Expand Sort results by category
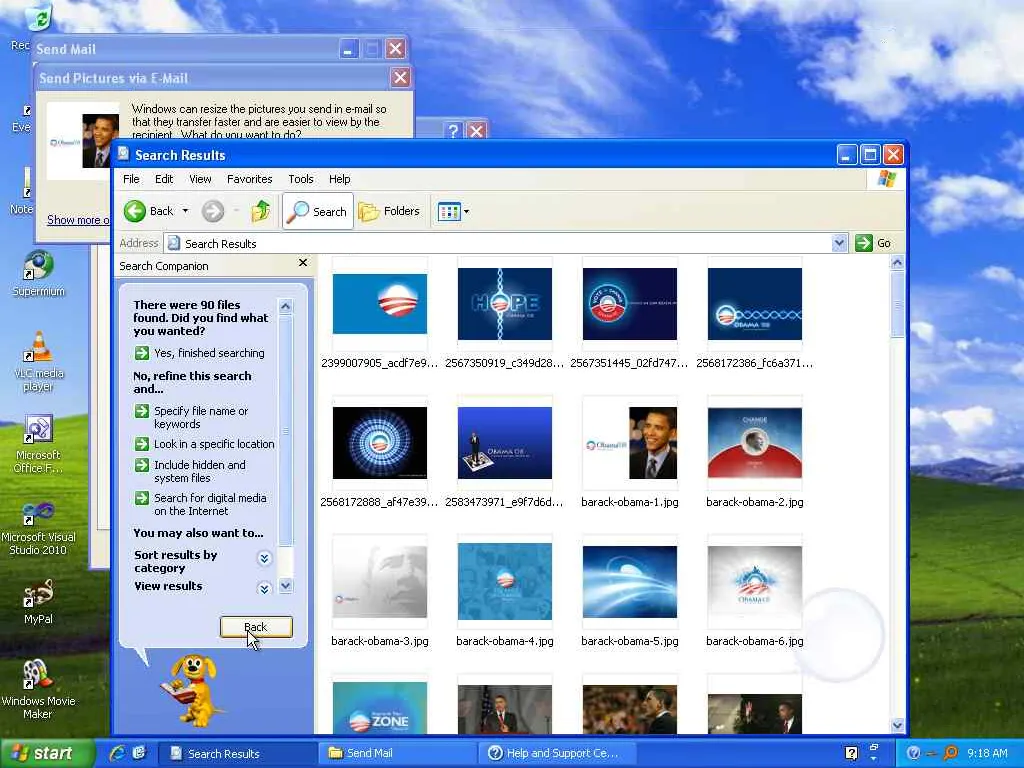This screenshot has height=768, width=1024. click(264, 558)
